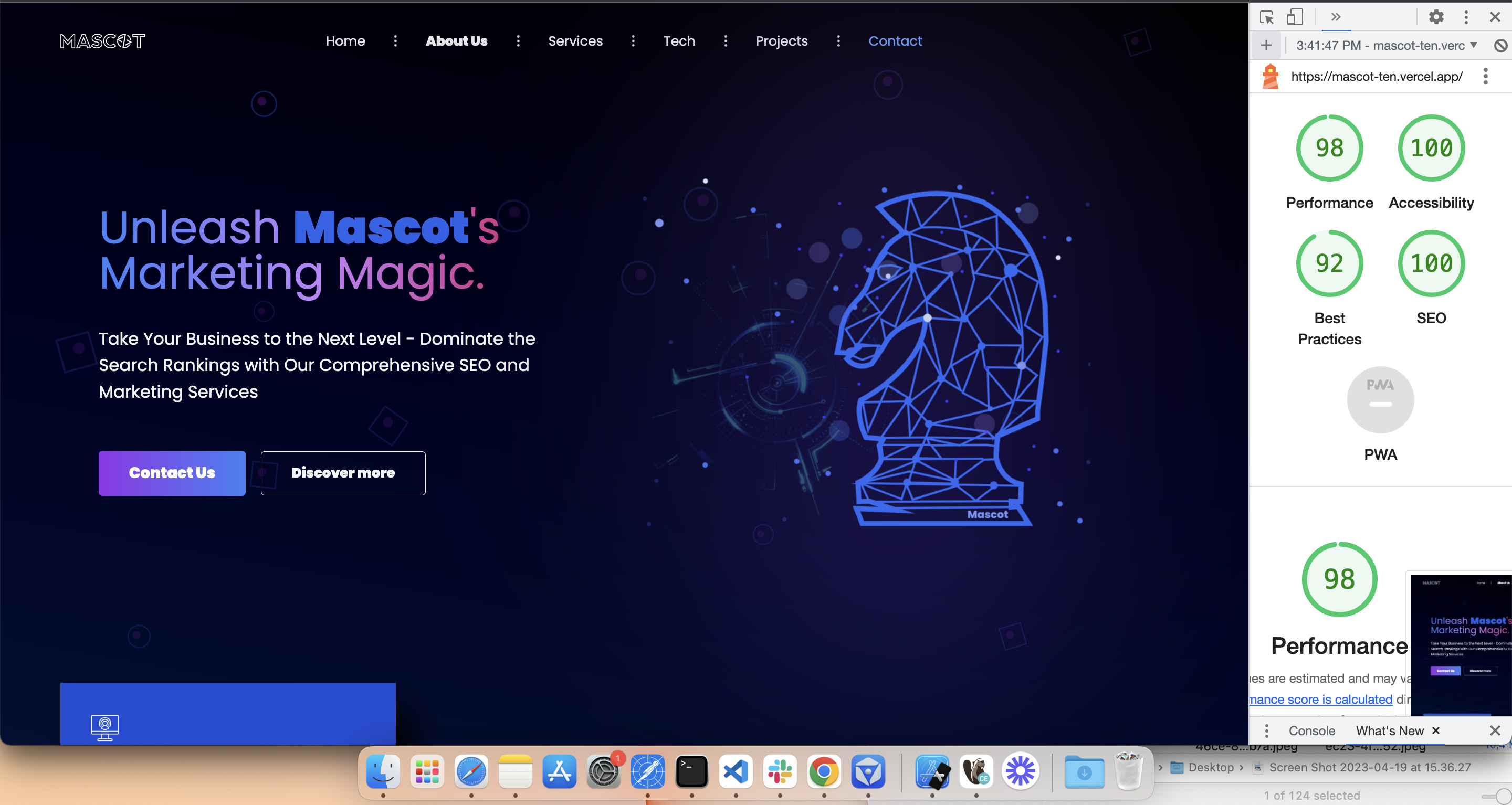Open DevTools settings with the gear icon
1512x805 pixels.
[1436, 16]
